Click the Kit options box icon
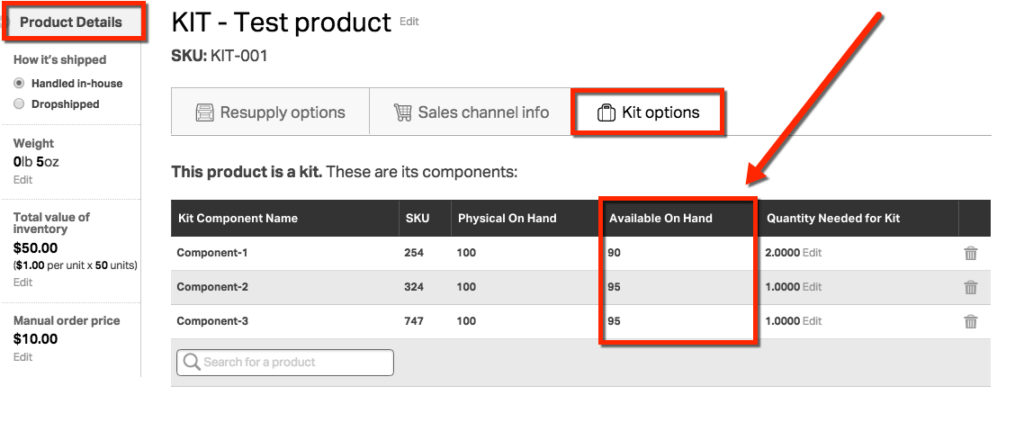The height and width of the screenshot is (422, 1024). tap(606, 113)
